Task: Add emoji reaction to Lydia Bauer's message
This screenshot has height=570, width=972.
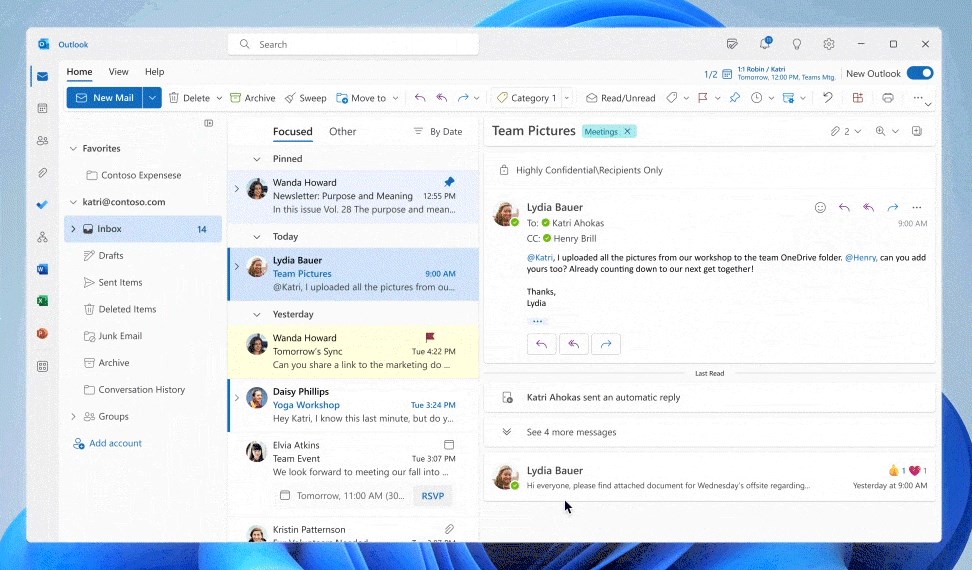Action: point(820,208)
